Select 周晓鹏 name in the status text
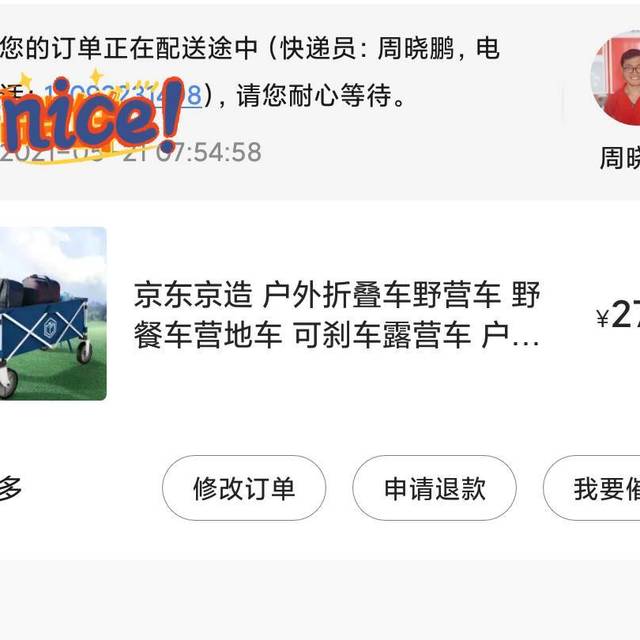Screen dimensions: 640x640 [416, 49]
